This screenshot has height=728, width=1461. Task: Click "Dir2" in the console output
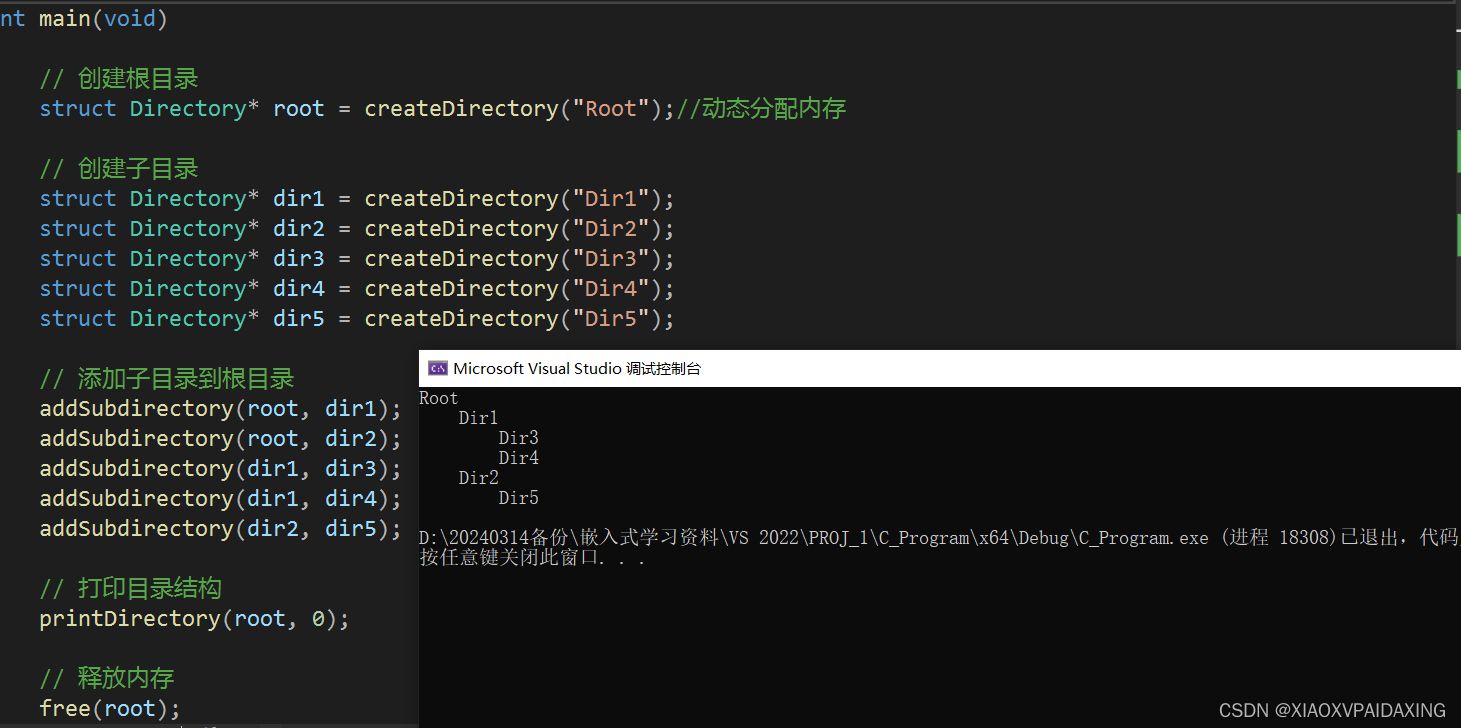(x=478, y=478)
